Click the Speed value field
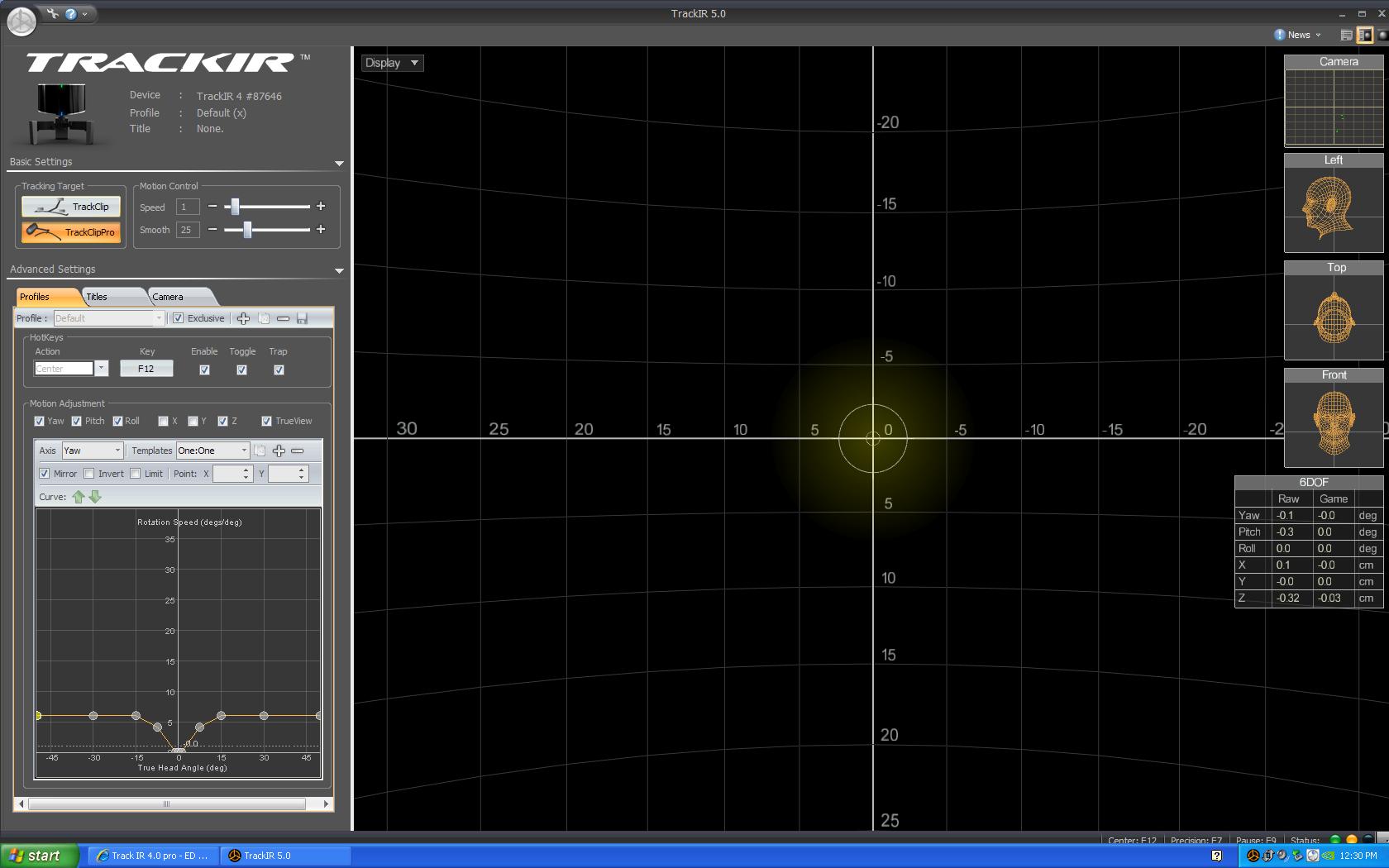 pyautogui.click(x=188, y=207)
